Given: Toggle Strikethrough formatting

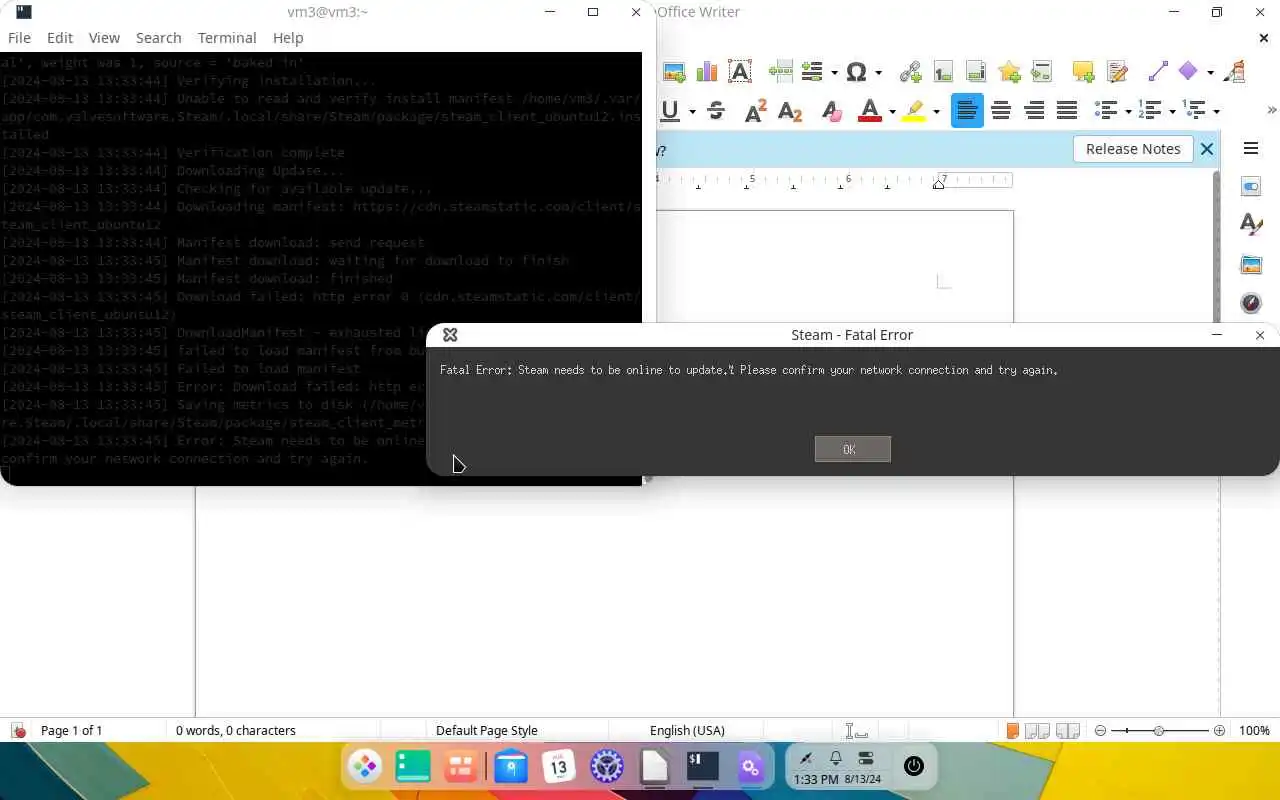Looking at the screenshot, I should [716, 111].
